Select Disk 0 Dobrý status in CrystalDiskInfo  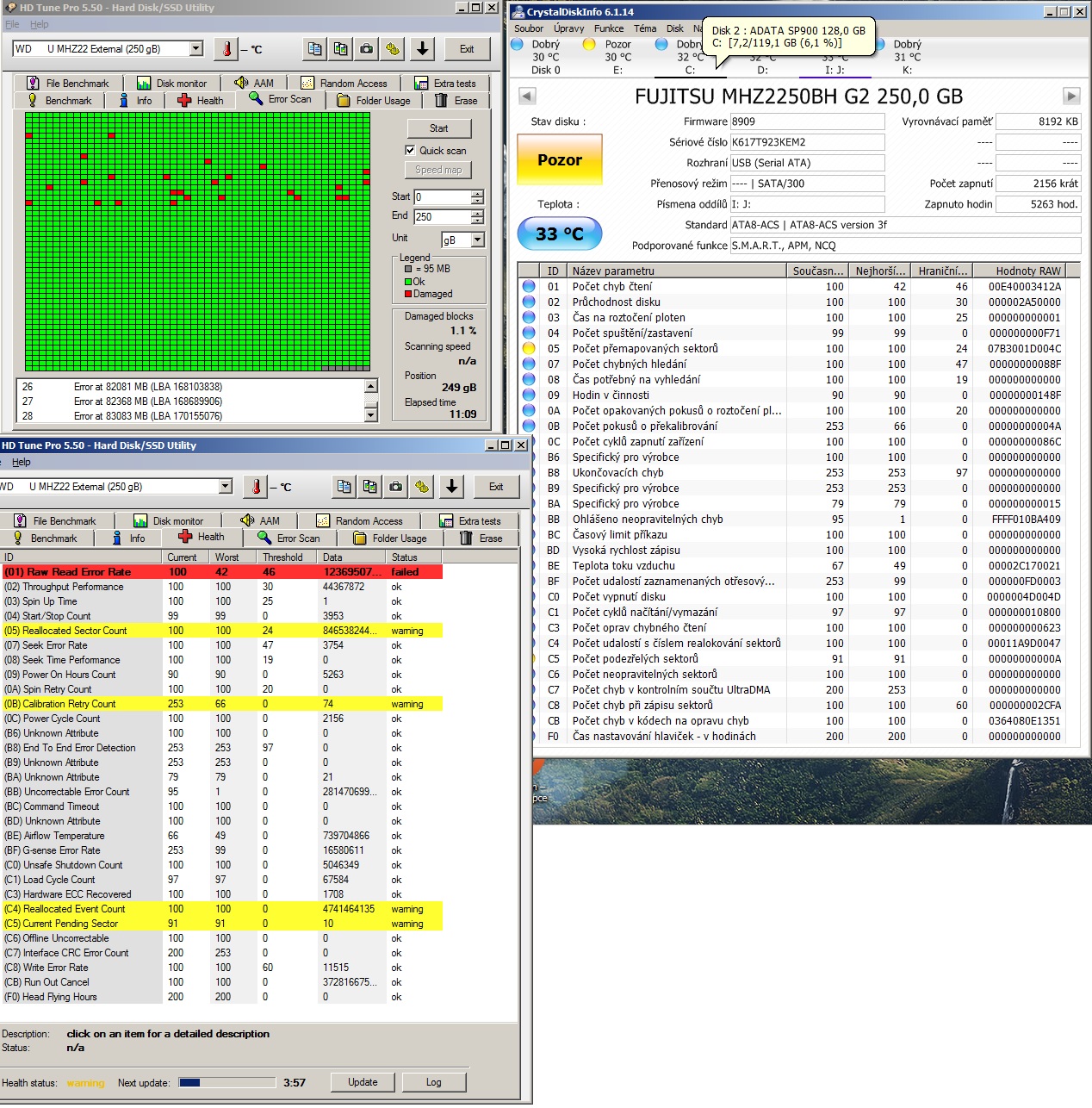coord(545,57)
